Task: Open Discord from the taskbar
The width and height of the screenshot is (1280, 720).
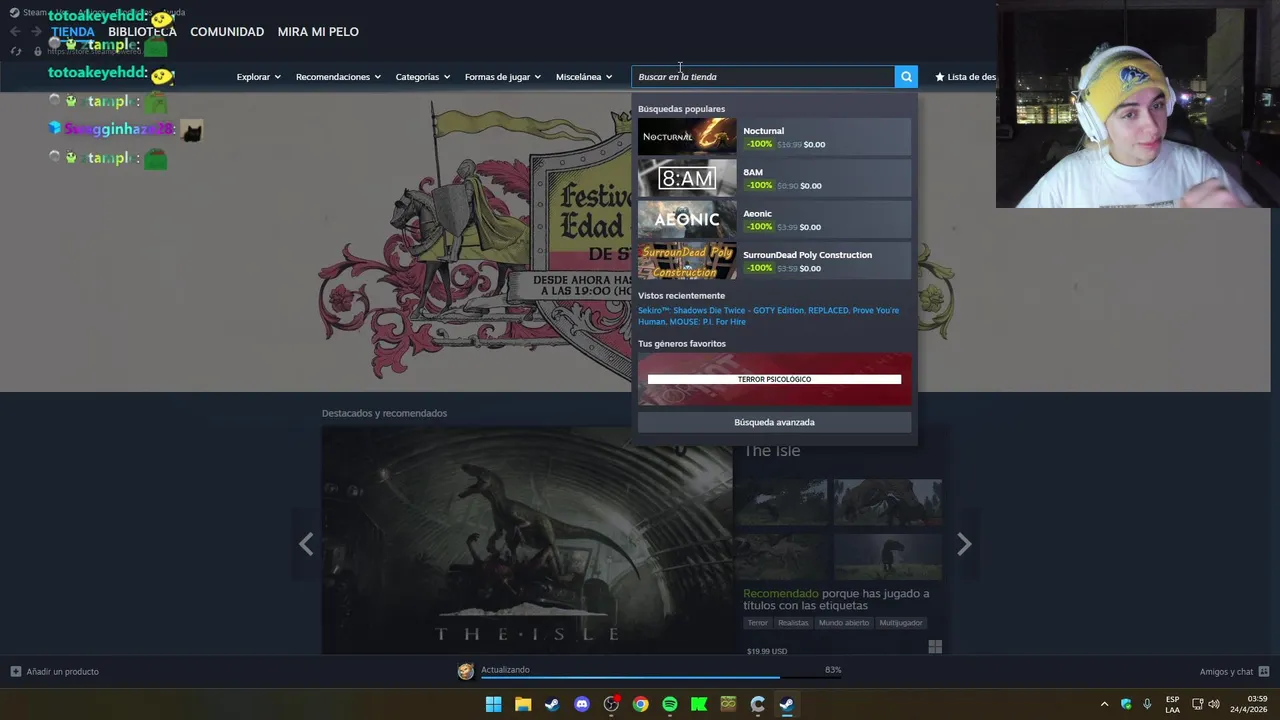Action: (x=582, y=704)
